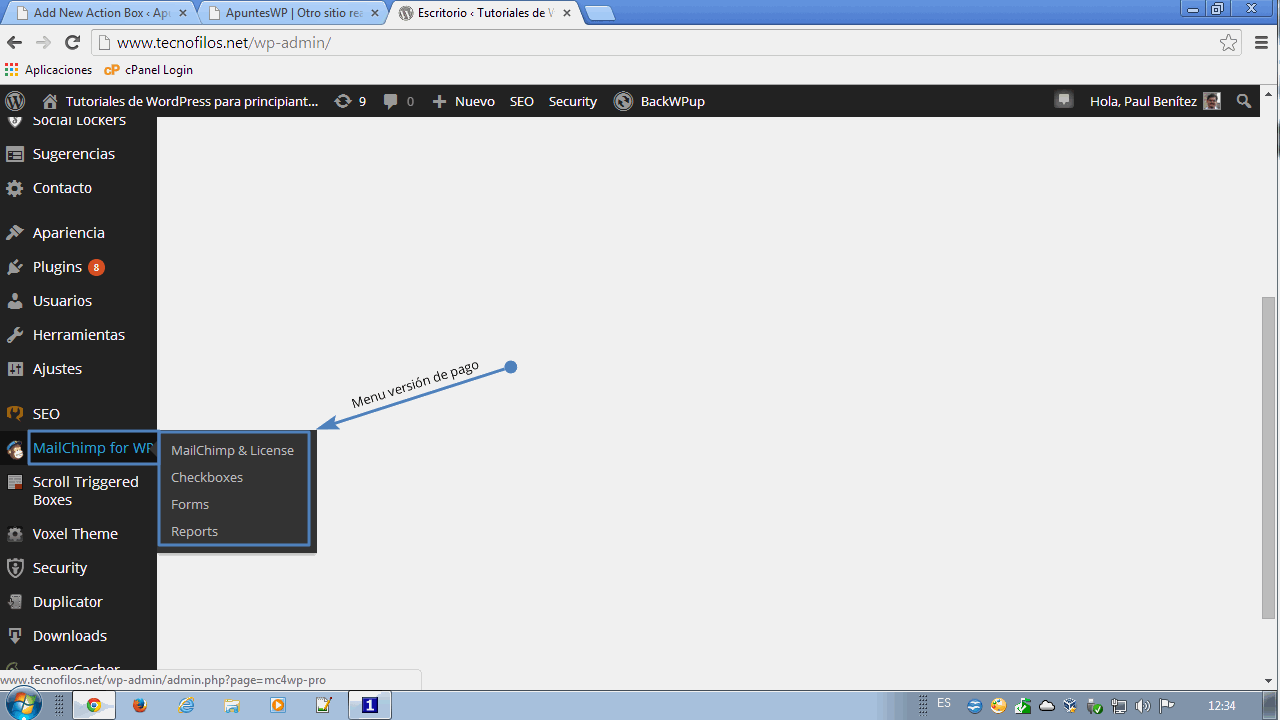Click the browser forward arrow
This screenshot has width=1280, height=720.
pyautogui.click(x=43, y=42)
